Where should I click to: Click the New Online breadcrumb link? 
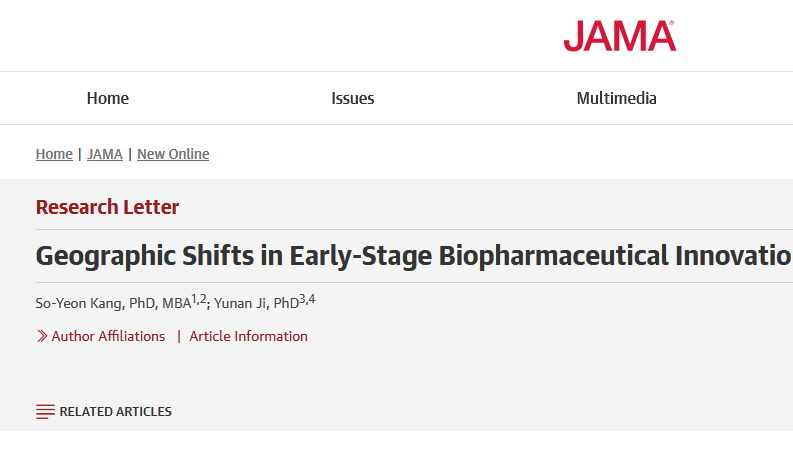(173, 154)
